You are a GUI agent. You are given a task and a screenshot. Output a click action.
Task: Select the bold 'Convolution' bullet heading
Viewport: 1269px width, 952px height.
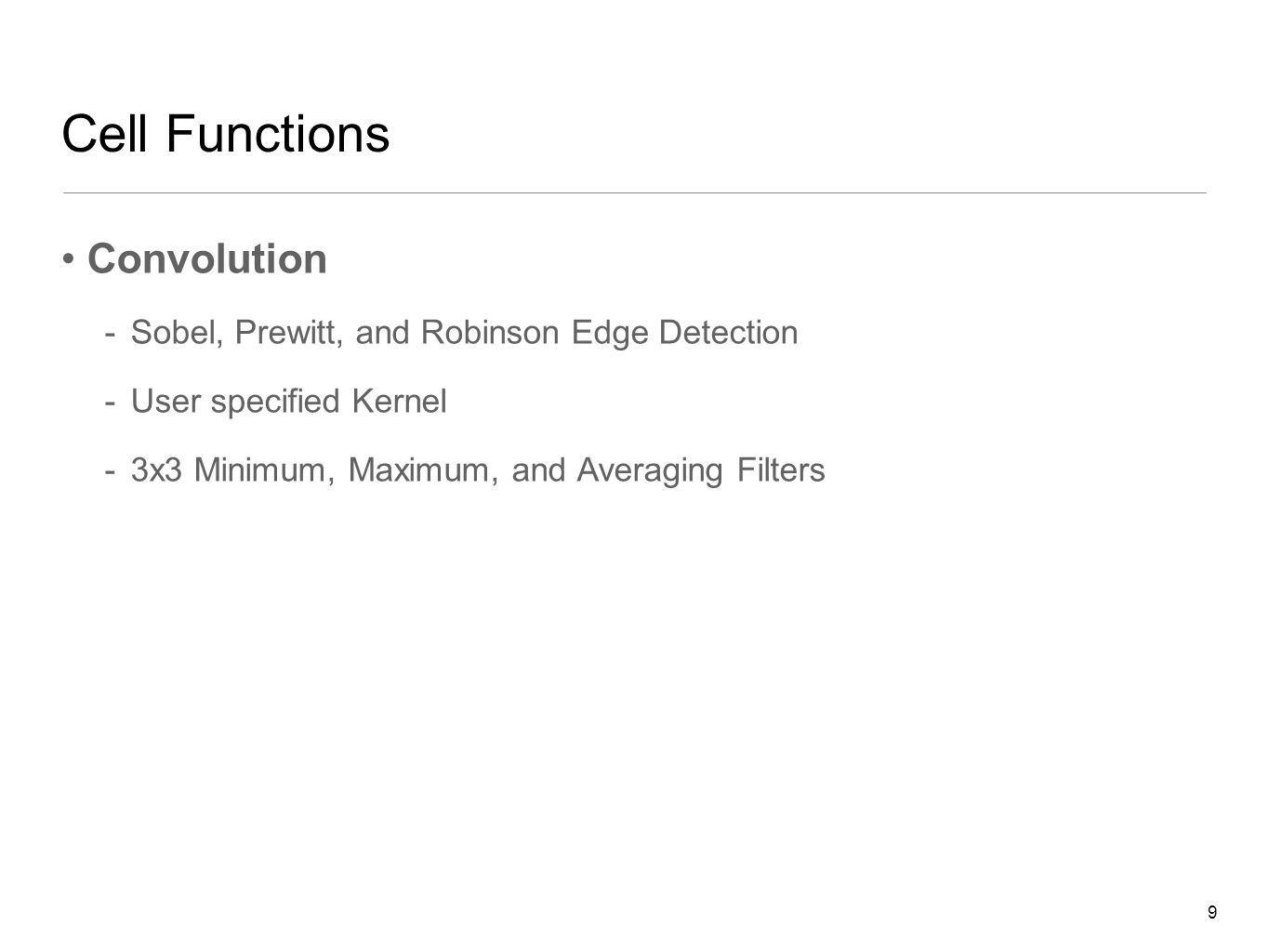coord(207,259)
